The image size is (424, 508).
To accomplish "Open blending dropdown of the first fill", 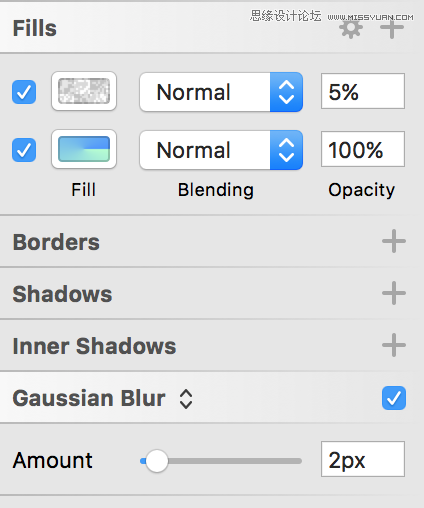I will [221, 92].
